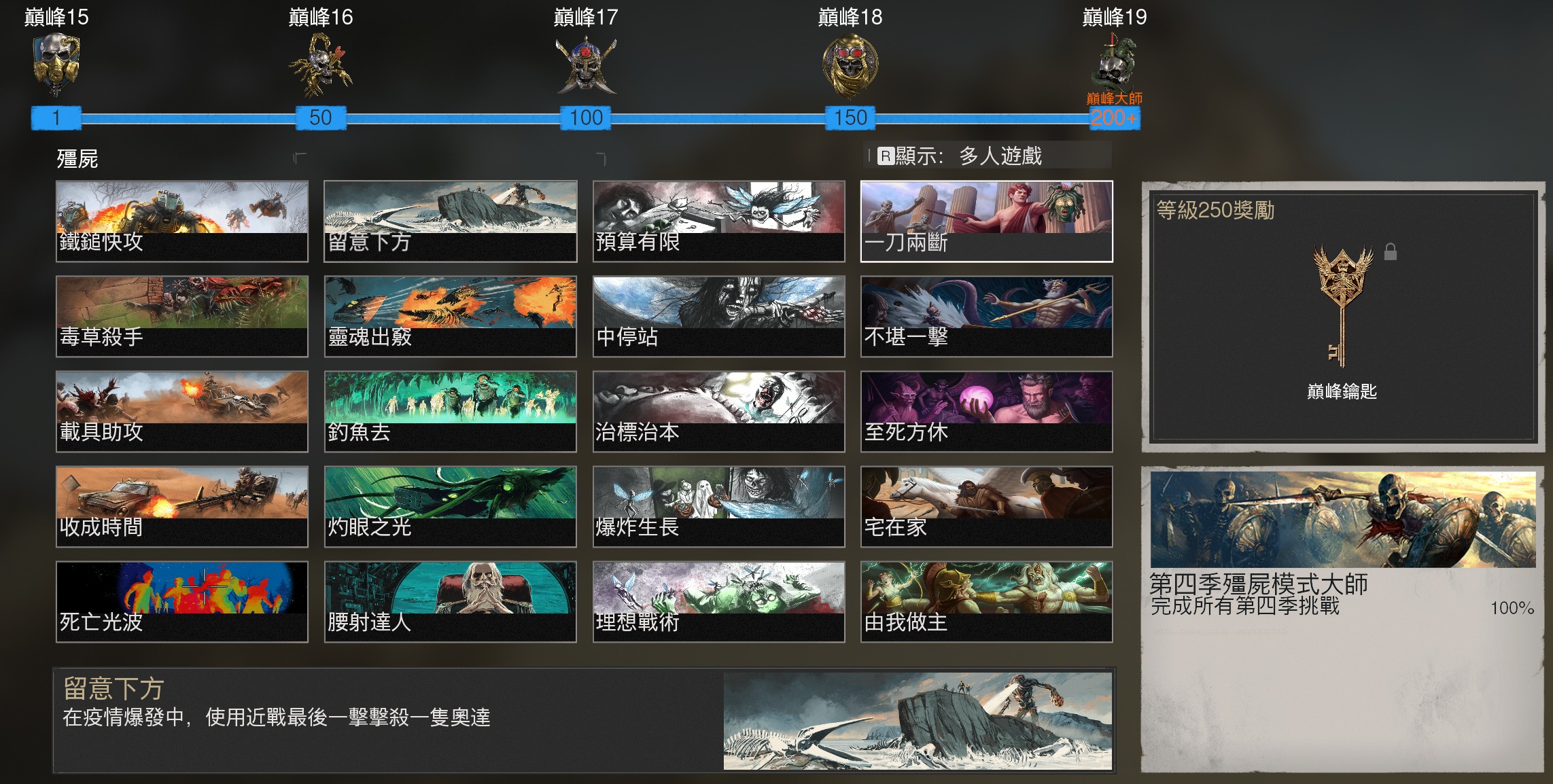Click the 巔峰鑰匙 reward label
Screen dimensions: 1553x784
pos(1342,391)
